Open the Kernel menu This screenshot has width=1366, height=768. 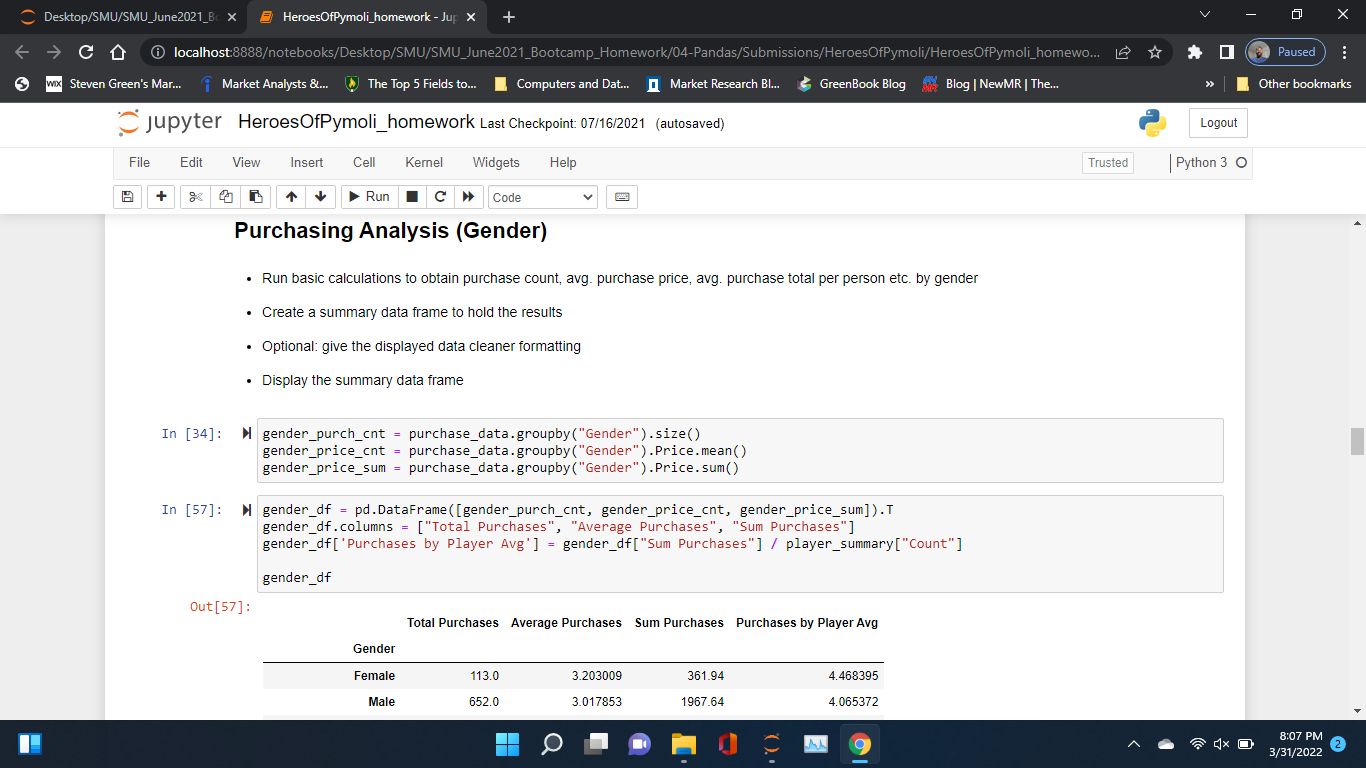pyautogui.click(x=424, y=162)
